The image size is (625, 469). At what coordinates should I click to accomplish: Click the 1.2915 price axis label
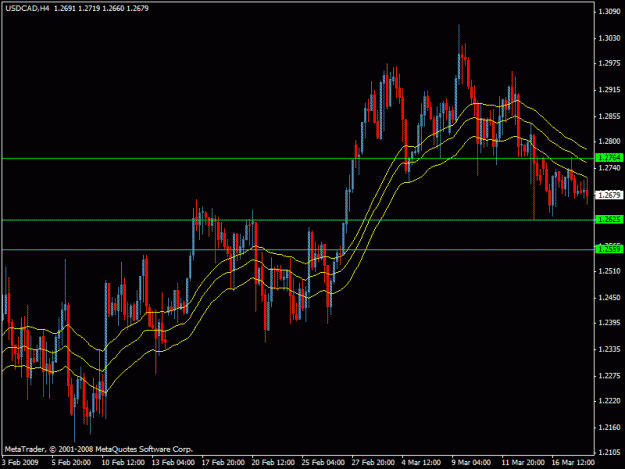[x=609, y=90]
